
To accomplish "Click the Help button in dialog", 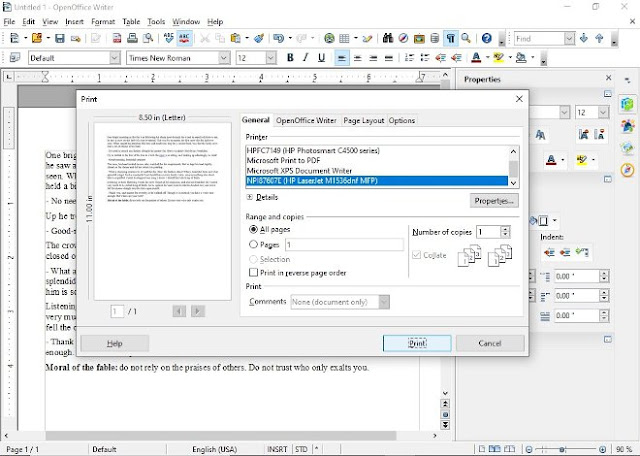I will [x=115, y=343].
